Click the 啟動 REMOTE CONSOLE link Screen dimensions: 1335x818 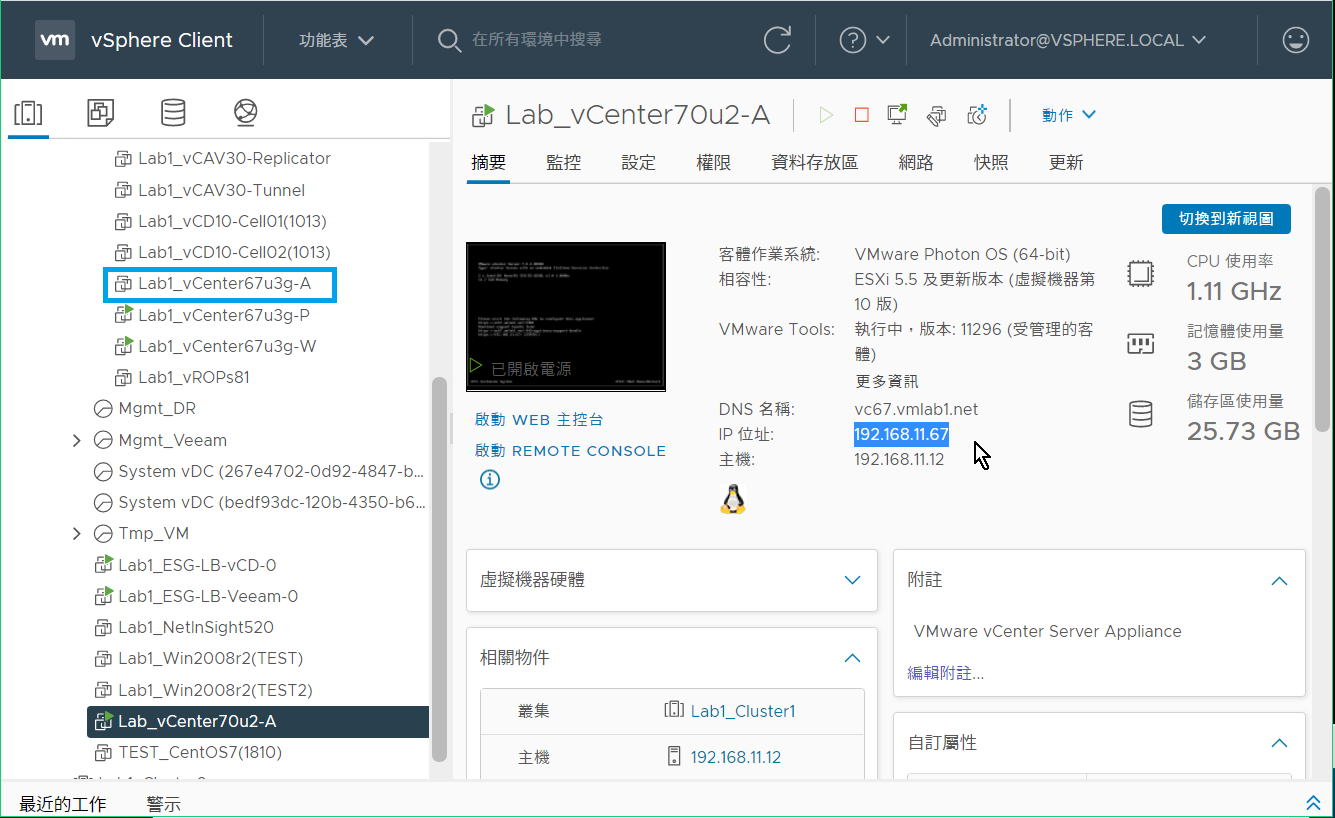[x=570, y=451]
